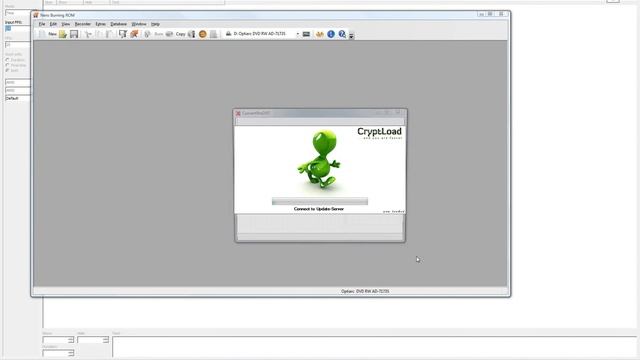Viewport: 640px width, 360px height.
Task: Click the help question mark icon
Action: point(342,34)
